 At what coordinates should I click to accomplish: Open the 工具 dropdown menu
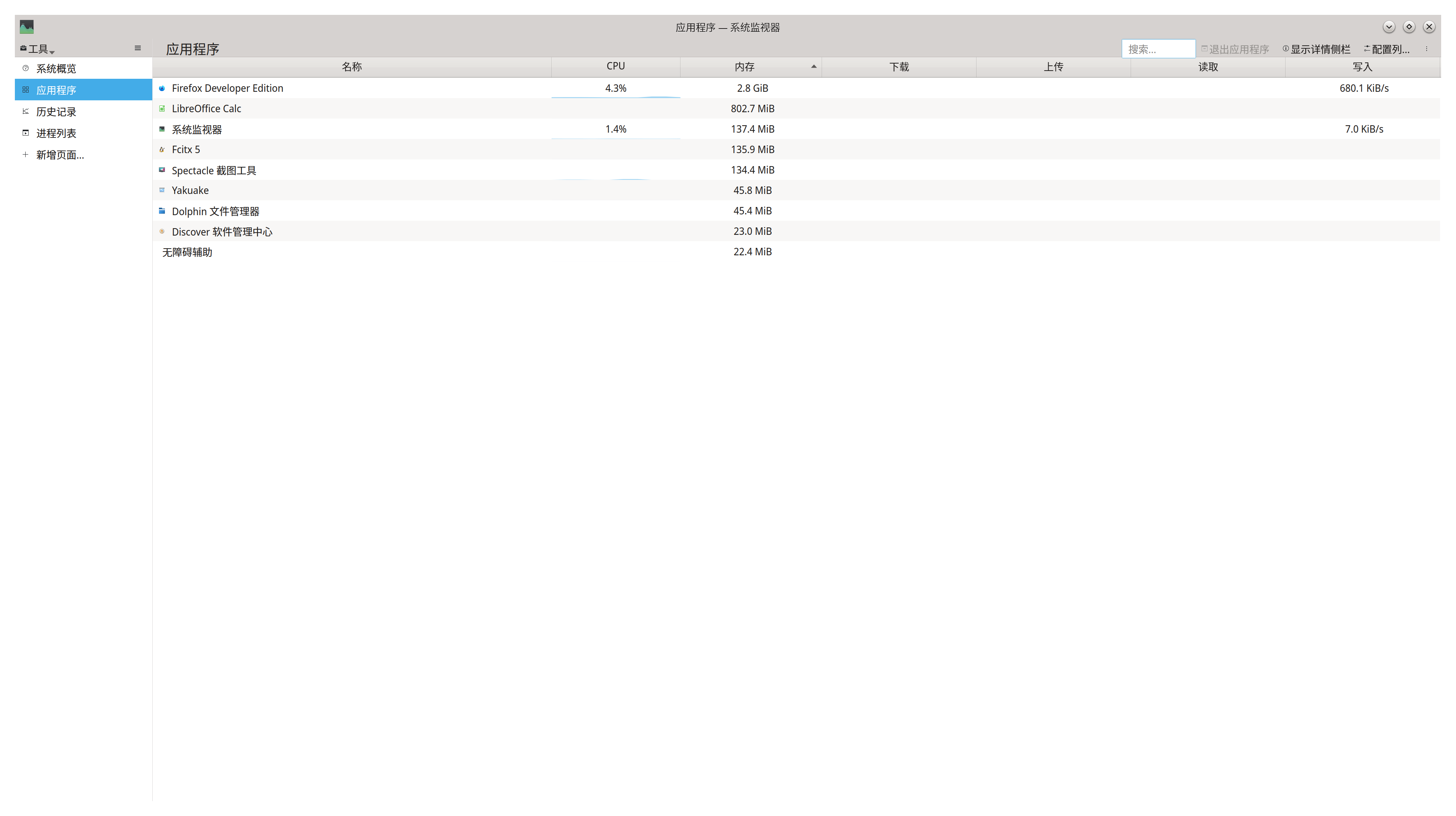37,49
